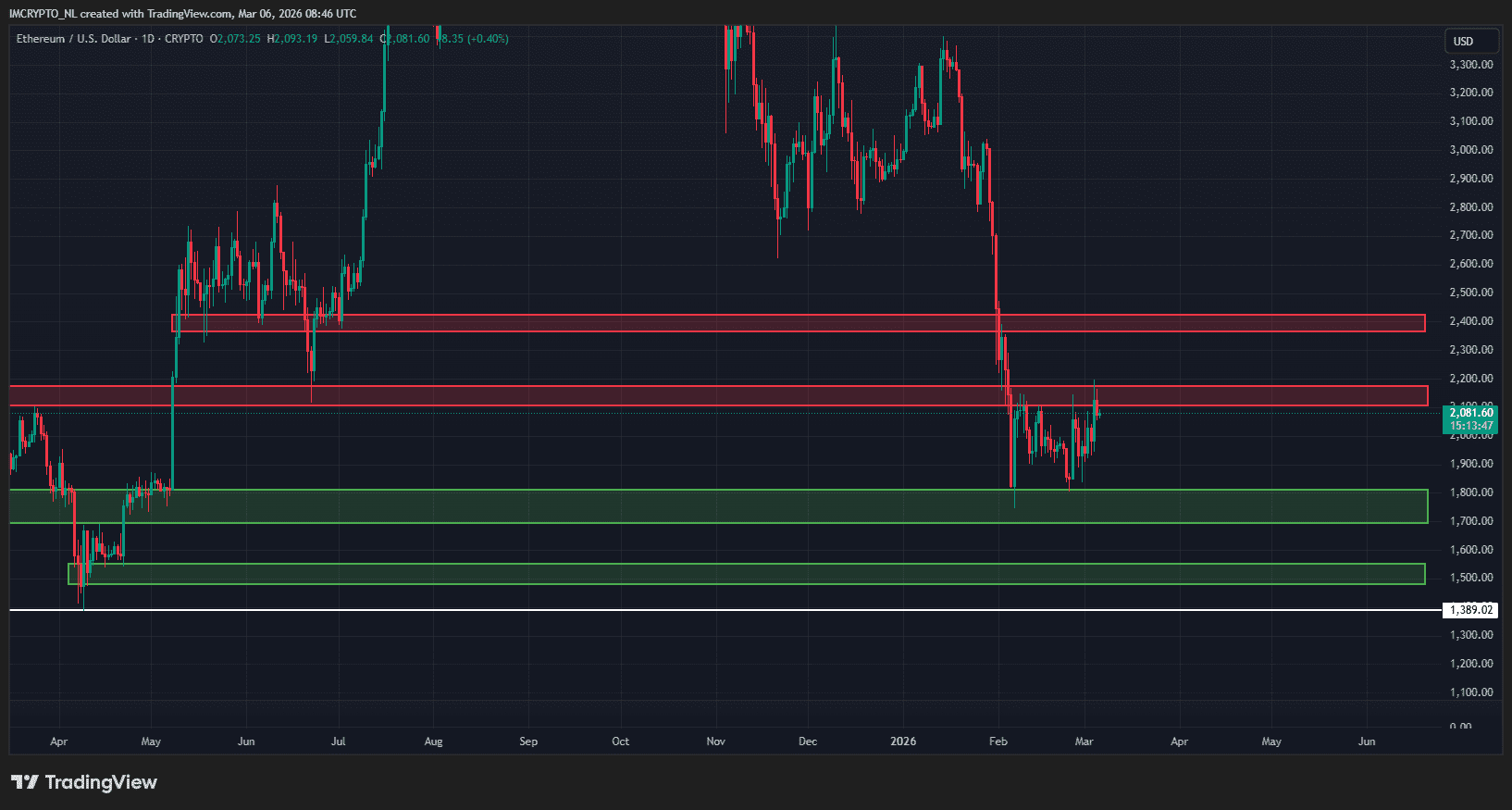Click the 1,100.00 price scale label

tap(1470, 692)
